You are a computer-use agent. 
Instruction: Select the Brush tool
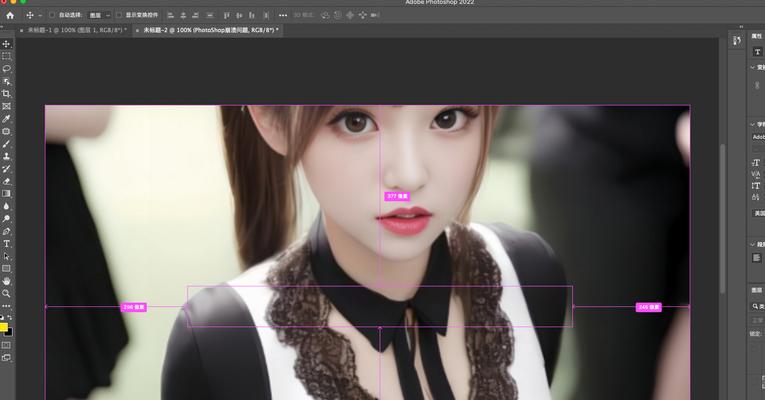click(6, 144)
